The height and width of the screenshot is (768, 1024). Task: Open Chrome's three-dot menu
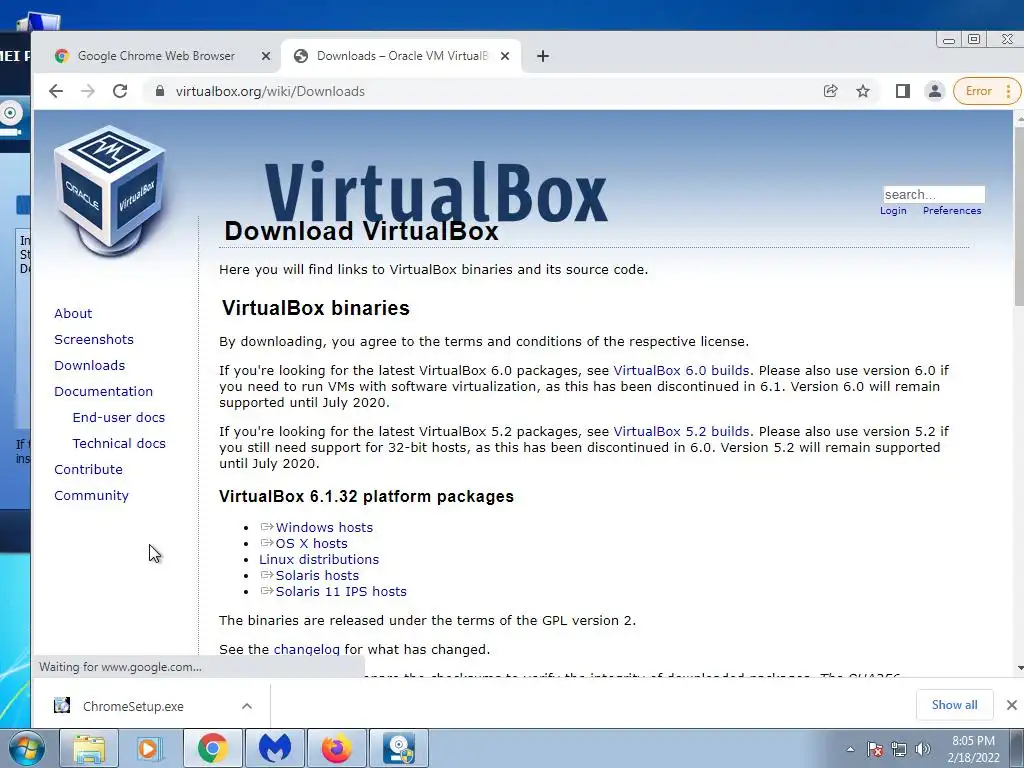click(1009, 91)
